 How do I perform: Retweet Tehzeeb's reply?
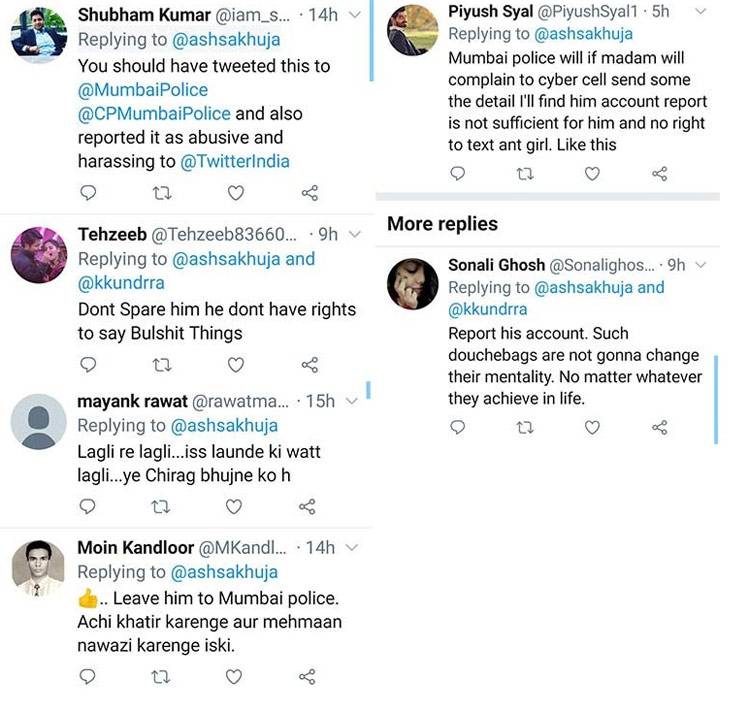tap(160, 364)
